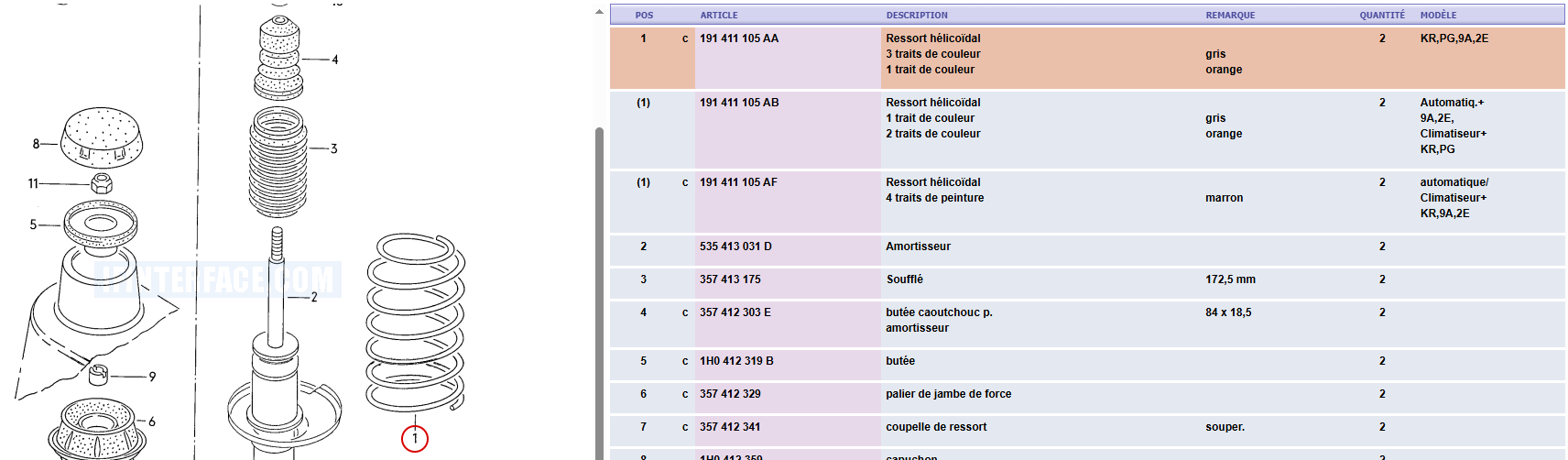Click the DESCRIPTION column header
This screenshot has width=1568, height=460.
click(x=917, y=15)
